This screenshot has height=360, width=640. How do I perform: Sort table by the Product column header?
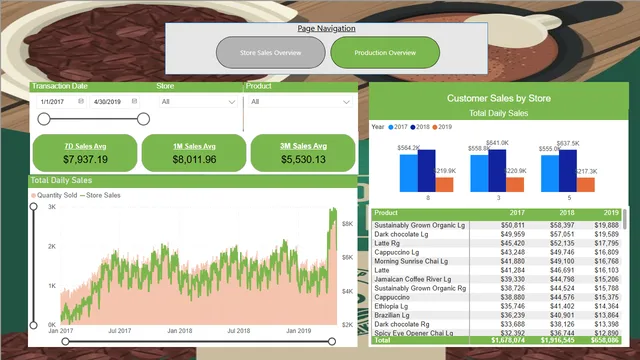coord(386,213)
